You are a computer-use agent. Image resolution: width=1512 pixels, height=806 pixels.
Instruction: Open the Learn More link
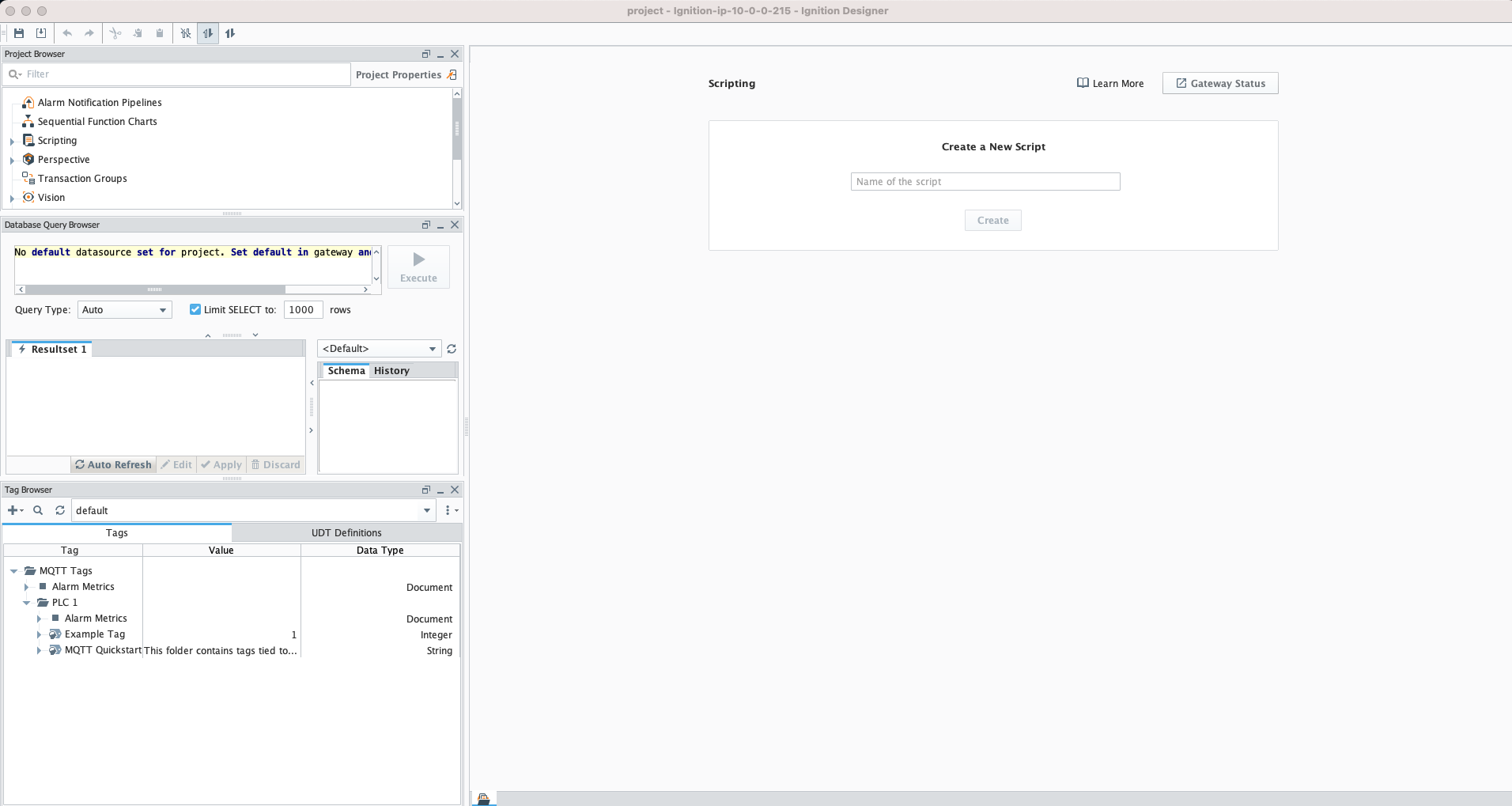pyautogui.click(x=1110, y=83)
